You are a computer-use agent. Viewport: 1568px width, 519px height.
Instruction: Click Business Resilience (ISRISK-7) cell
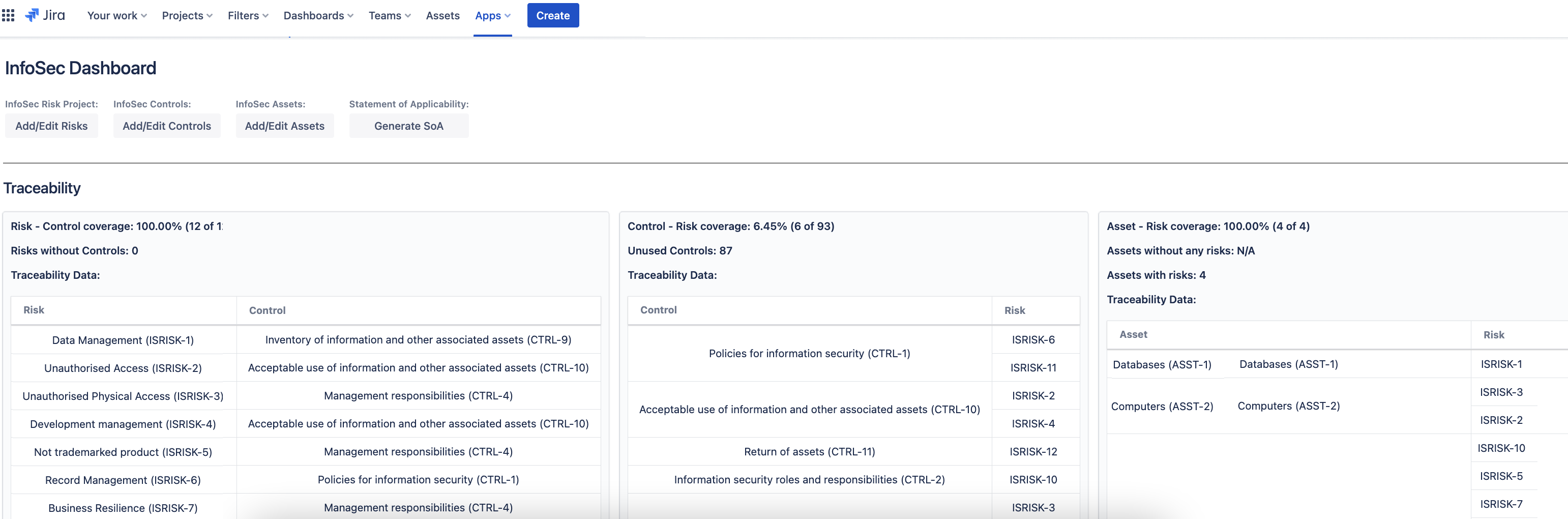(x=123, y=508)
